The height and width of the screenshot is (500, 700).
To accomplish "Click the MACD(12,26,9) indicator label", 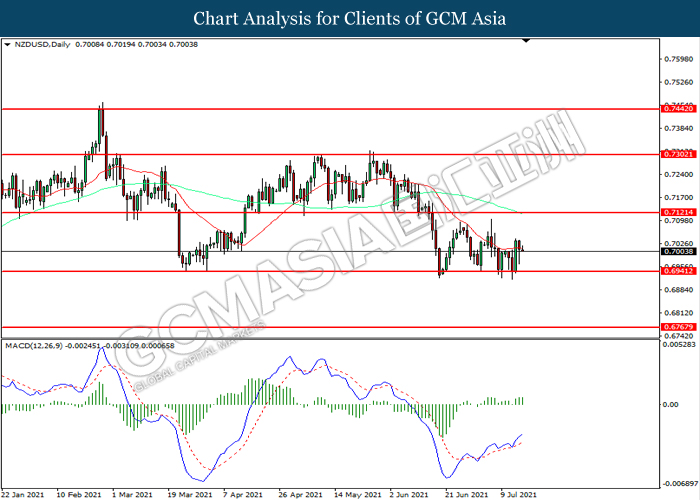I will click(35, 345).
